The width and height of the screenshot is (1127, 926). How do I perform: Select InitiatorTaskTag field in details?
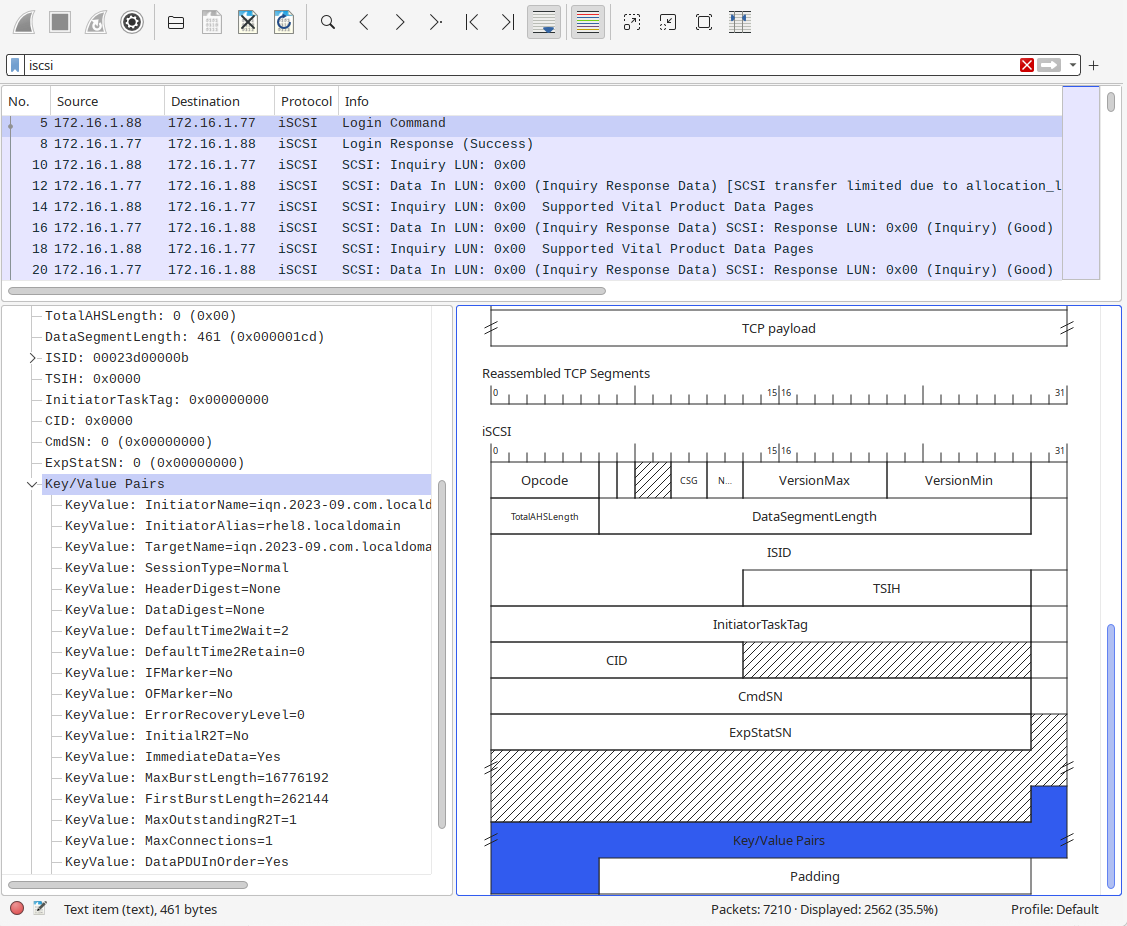point(157,400)
